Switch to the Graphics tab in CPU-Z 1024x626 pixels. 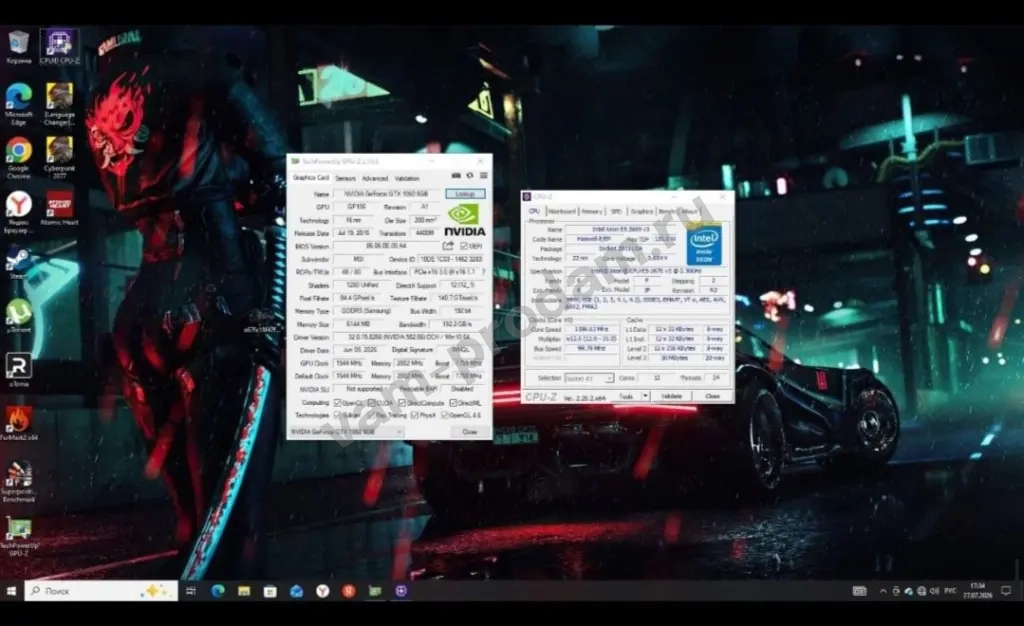tap(641, 211)
